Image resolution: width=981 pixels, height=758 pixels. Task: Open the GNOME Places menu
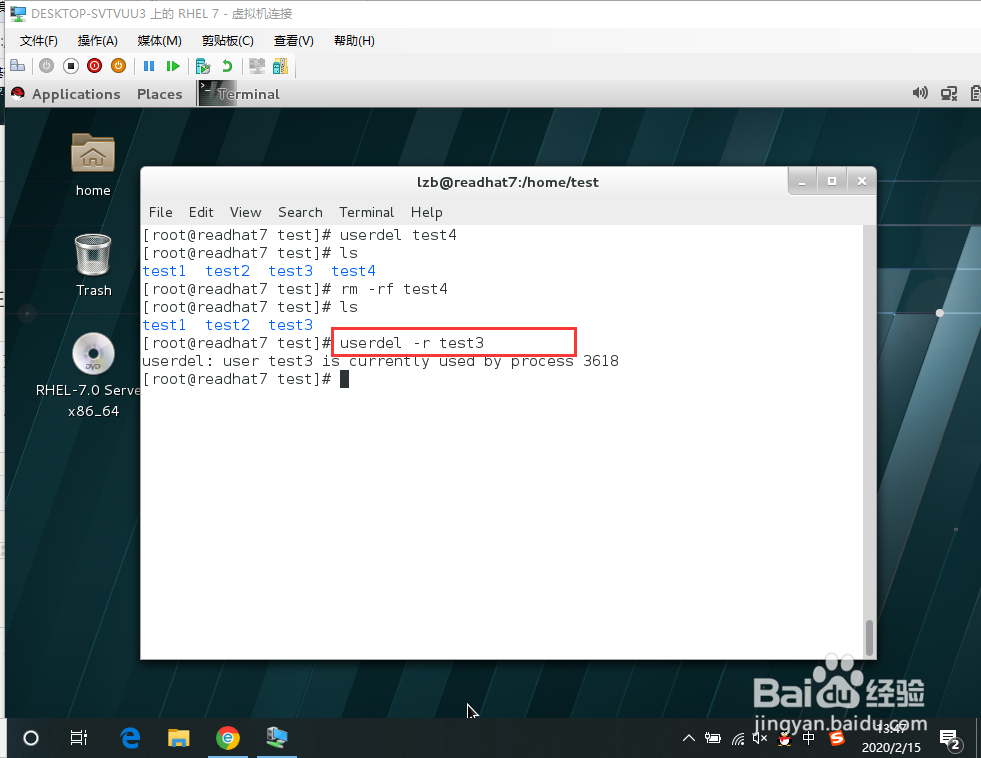[x=160, y=94]
